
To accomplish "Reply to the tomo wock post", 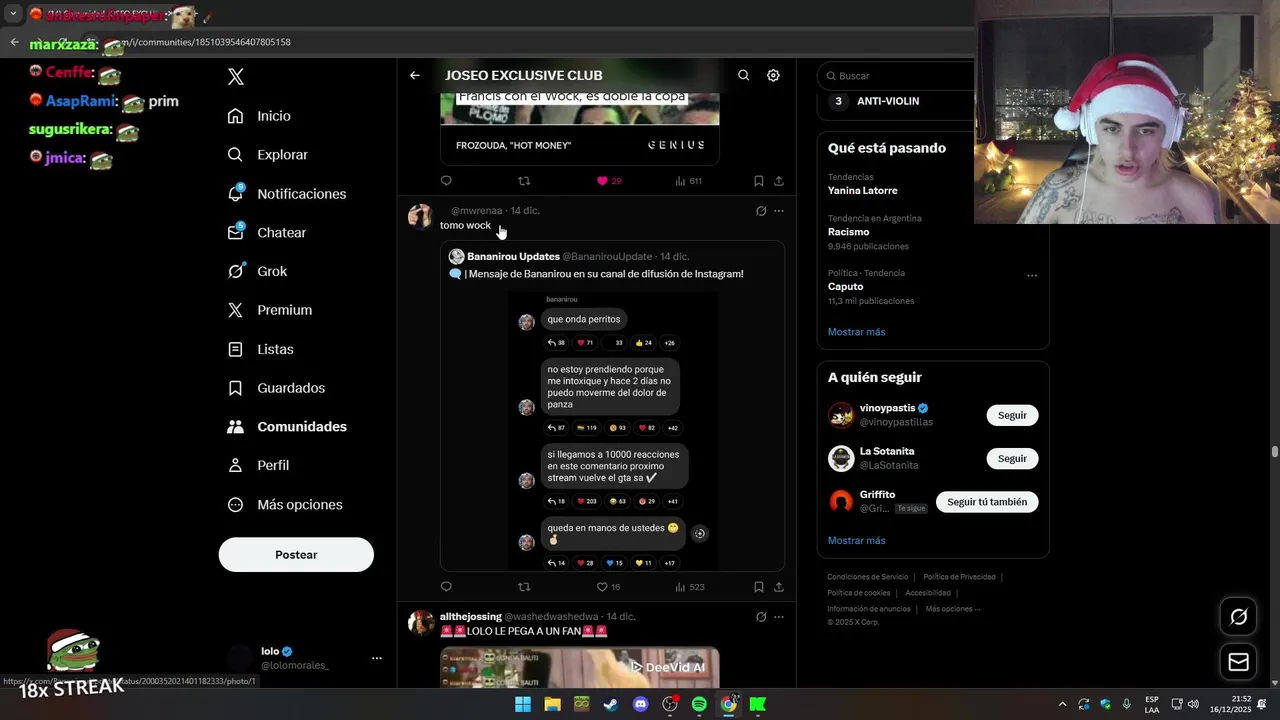I will coord(446,587).
